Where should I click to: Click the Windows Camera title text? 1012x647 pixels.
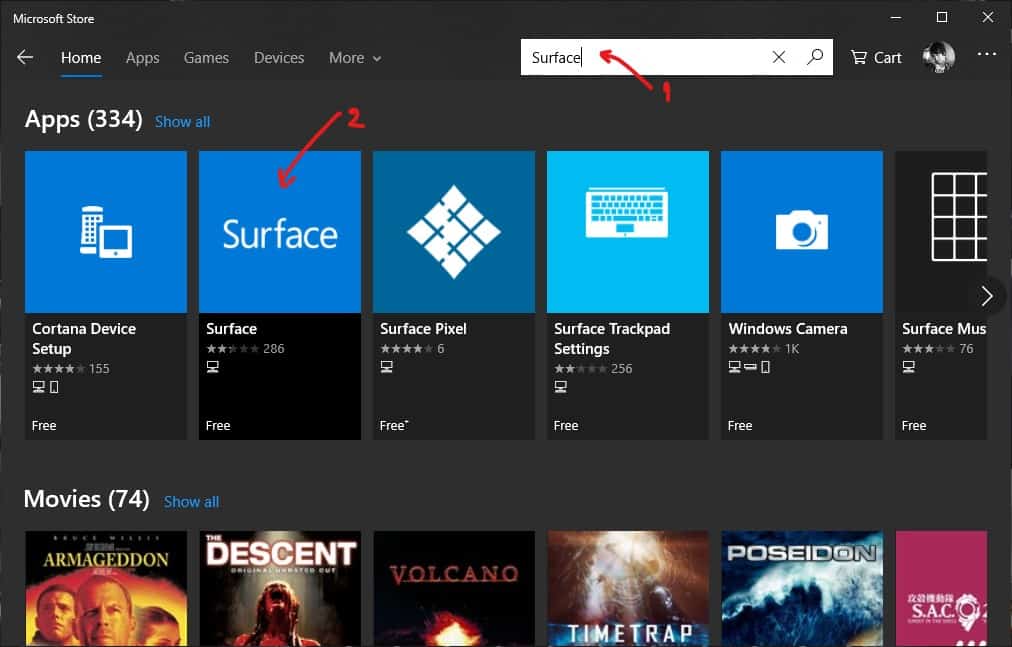787,329
